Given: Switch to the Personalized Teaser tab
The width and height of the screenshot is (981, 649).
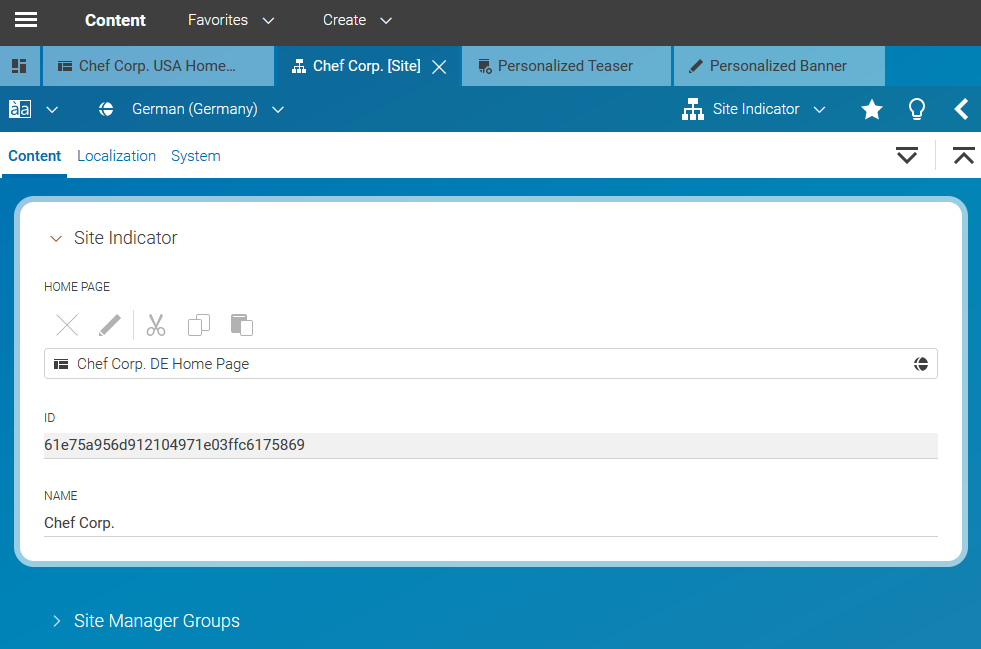Looking at the screenshot, I should coord(566,65).
